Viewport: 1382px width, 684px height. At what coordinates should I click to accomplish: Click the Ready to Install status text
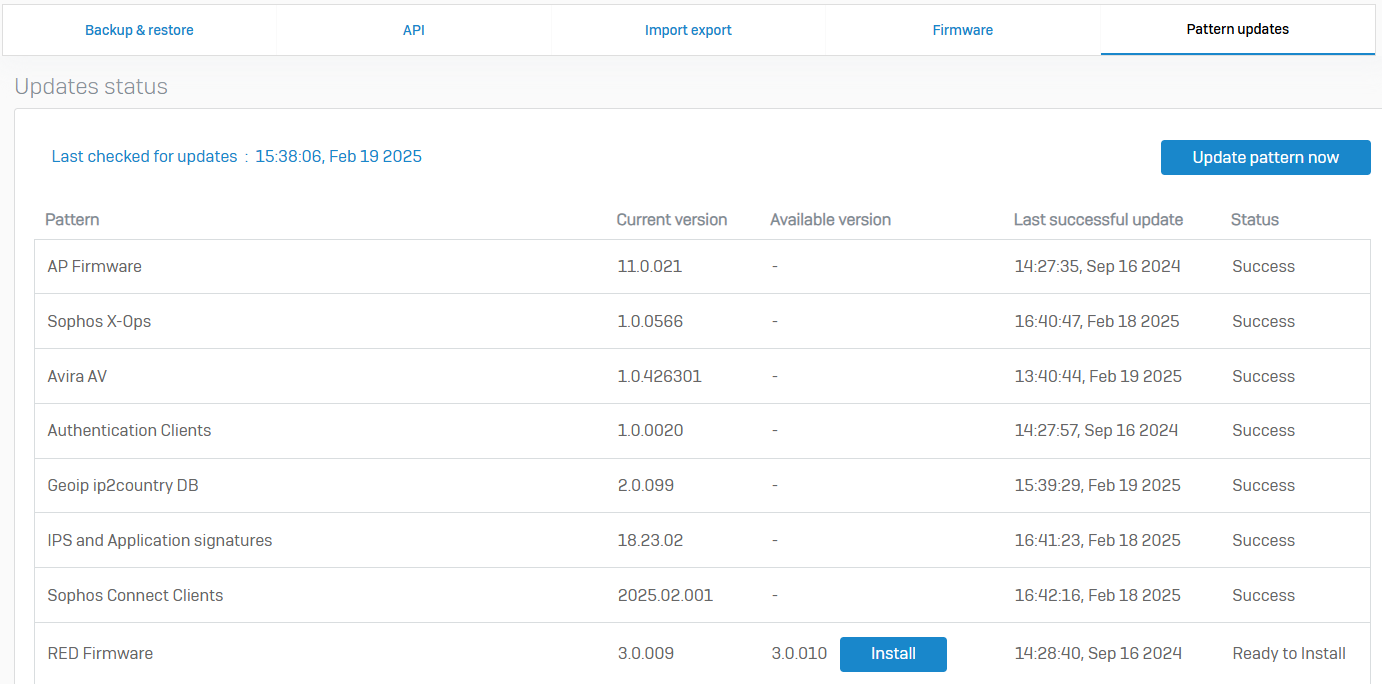point(1288,653)
